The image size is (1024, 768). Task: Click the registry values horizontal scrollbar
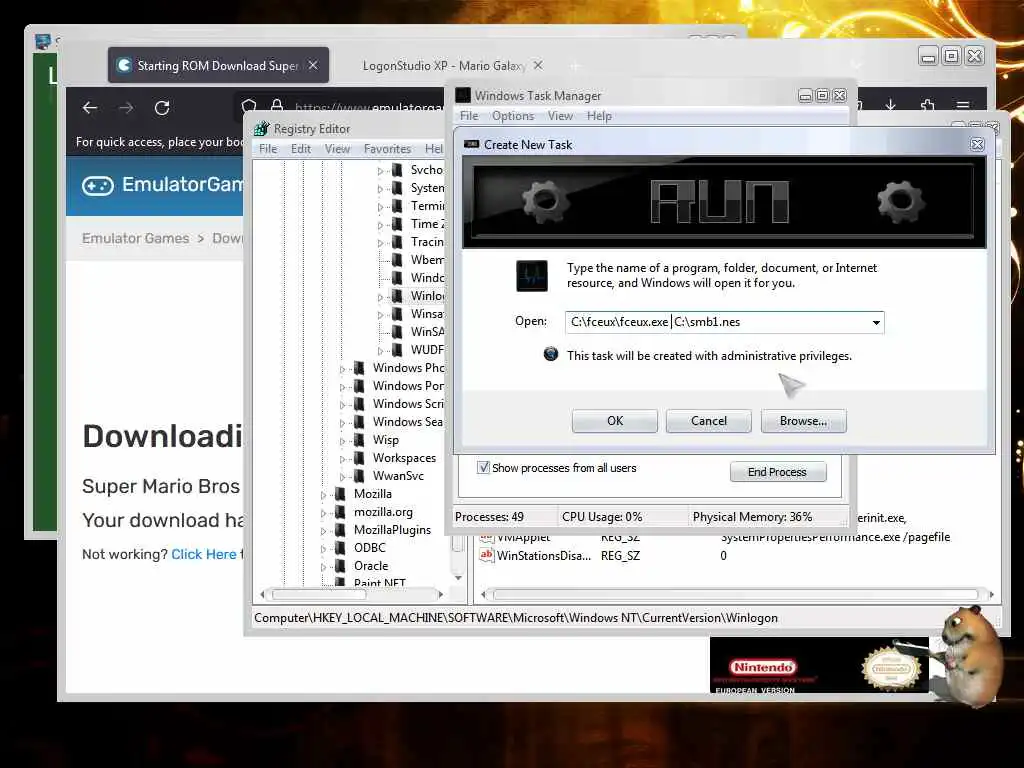[x=737, y=595]
